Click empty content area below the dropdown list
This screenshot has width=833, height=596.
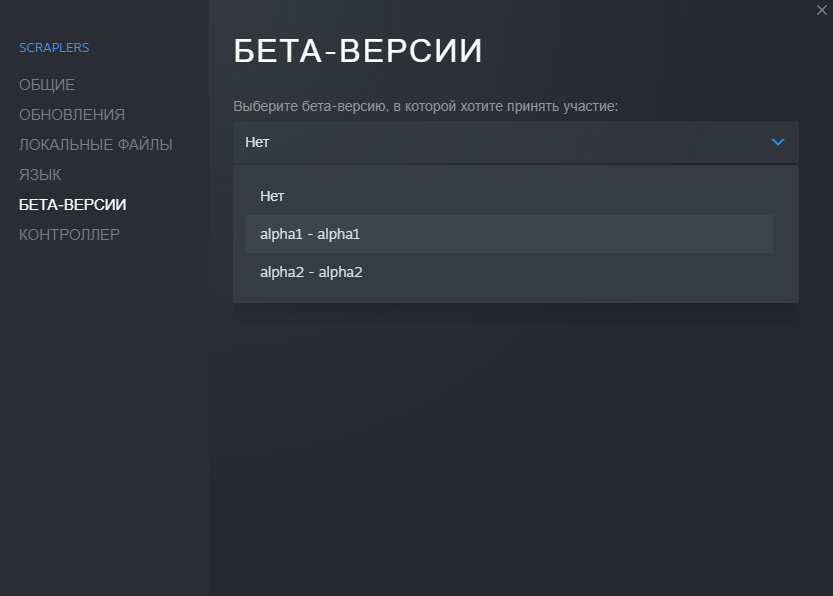click(x=515, y=440)
